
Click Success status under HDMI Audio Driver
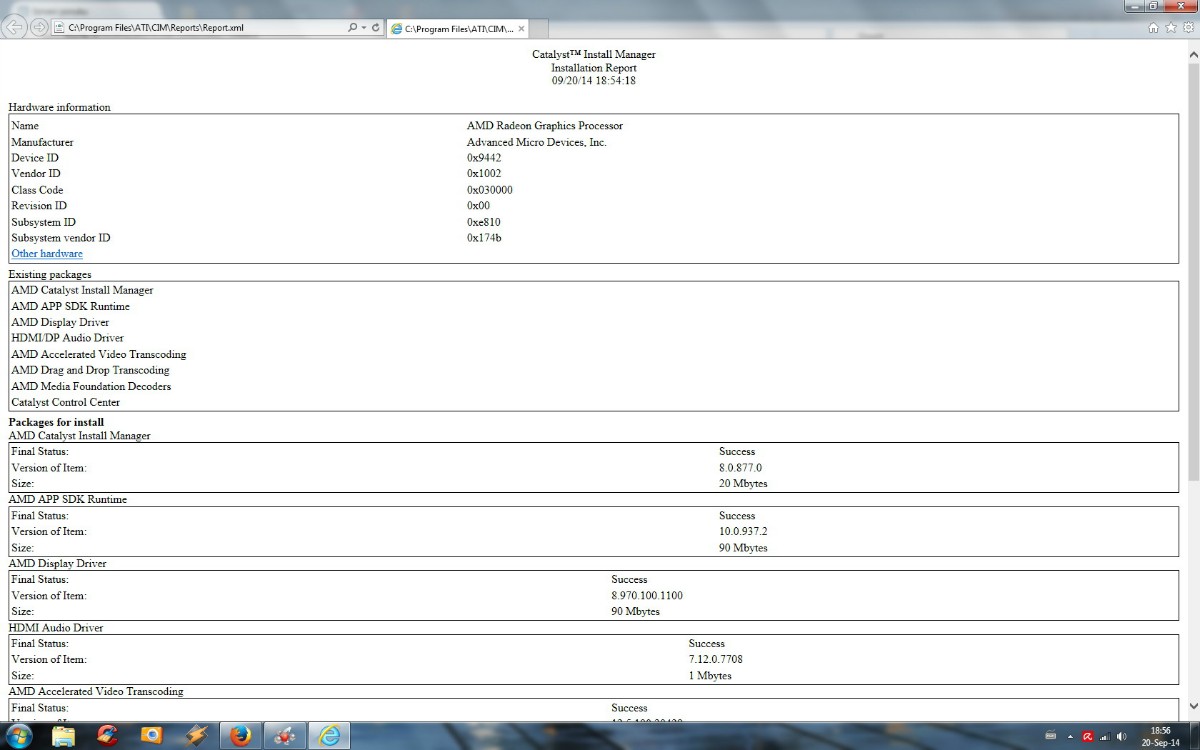click(x=707, y=644)
